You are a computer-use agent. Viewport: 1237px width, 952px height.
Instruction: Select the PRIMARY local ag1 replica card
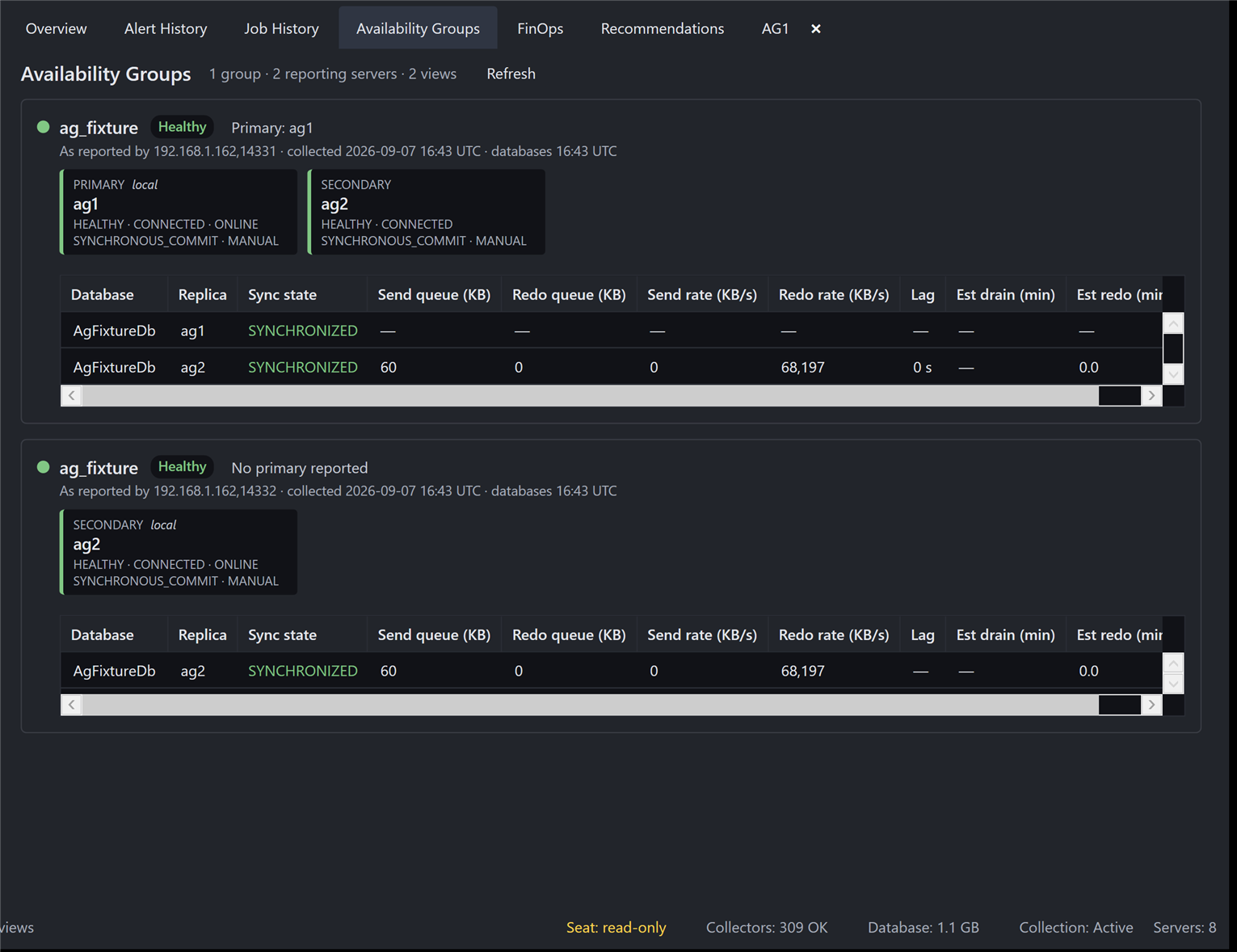179,212
